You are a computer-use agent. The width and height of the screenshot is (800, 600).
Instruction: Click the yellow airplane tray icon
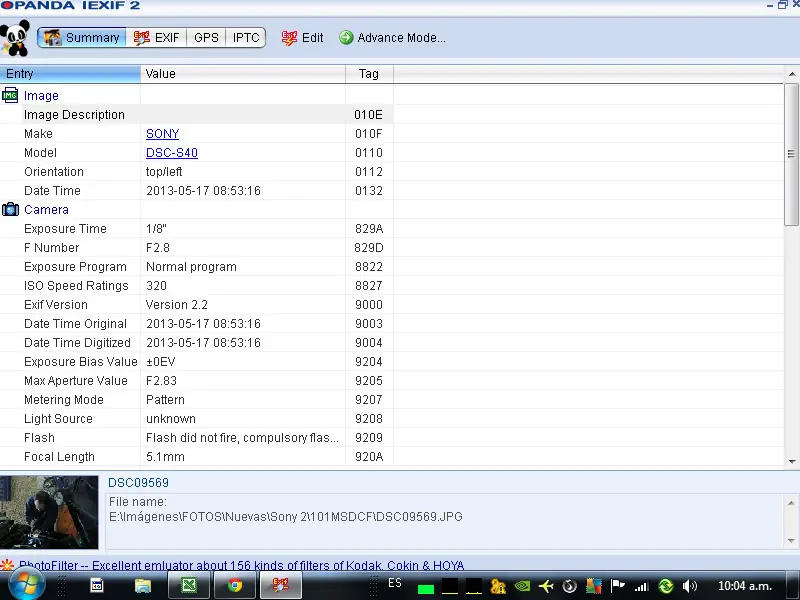point(546,586)
